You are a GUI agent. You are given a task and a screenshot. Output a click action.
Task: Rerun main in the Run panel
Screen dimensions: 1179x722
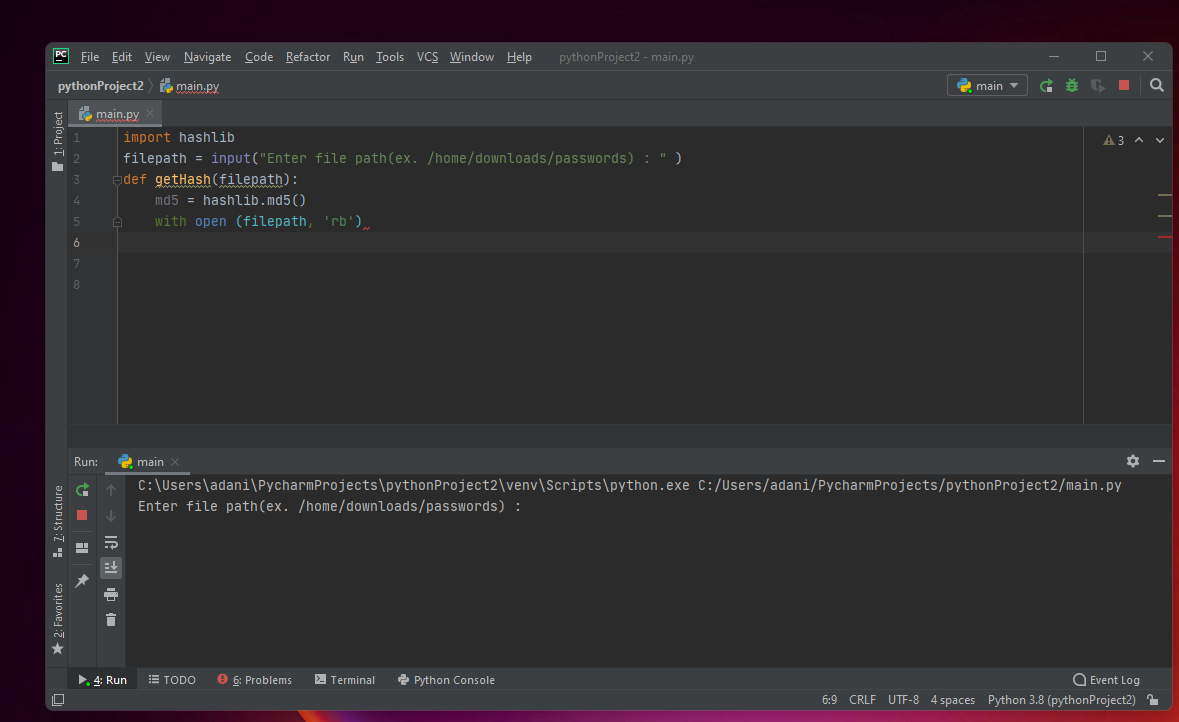pyautogui.click(x=82, y=490)
